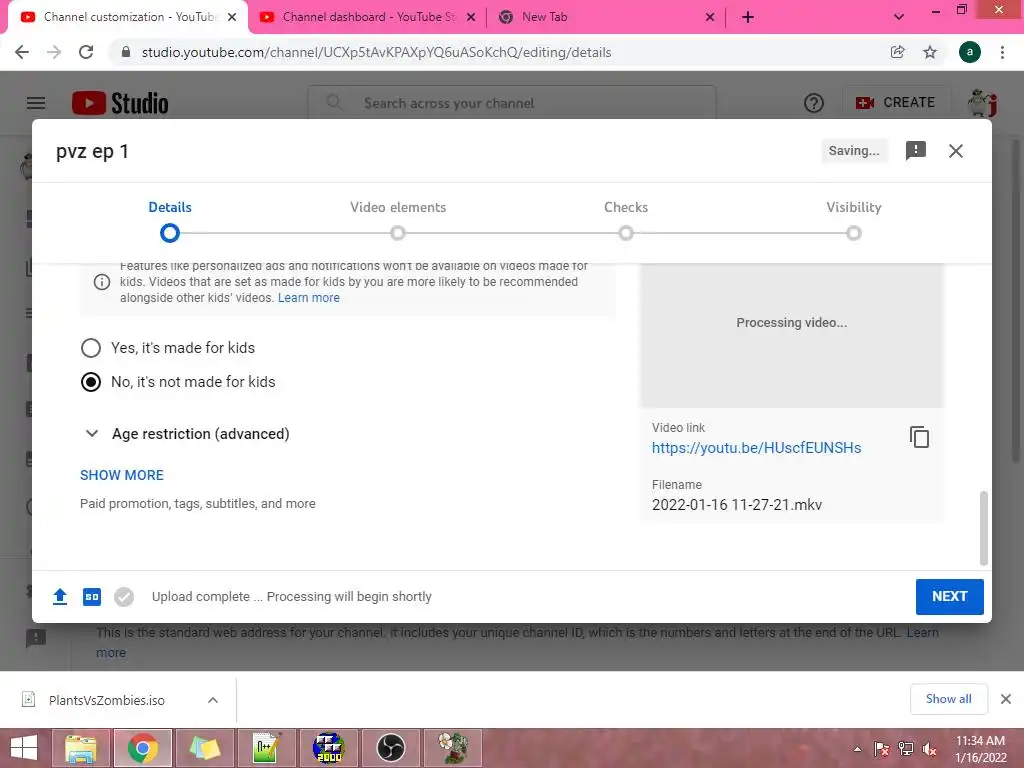Open PlantsVsZombies.iso download options chevron
Image resolution: width=1024 pixels, height=768 pixels.
(213, 700)
